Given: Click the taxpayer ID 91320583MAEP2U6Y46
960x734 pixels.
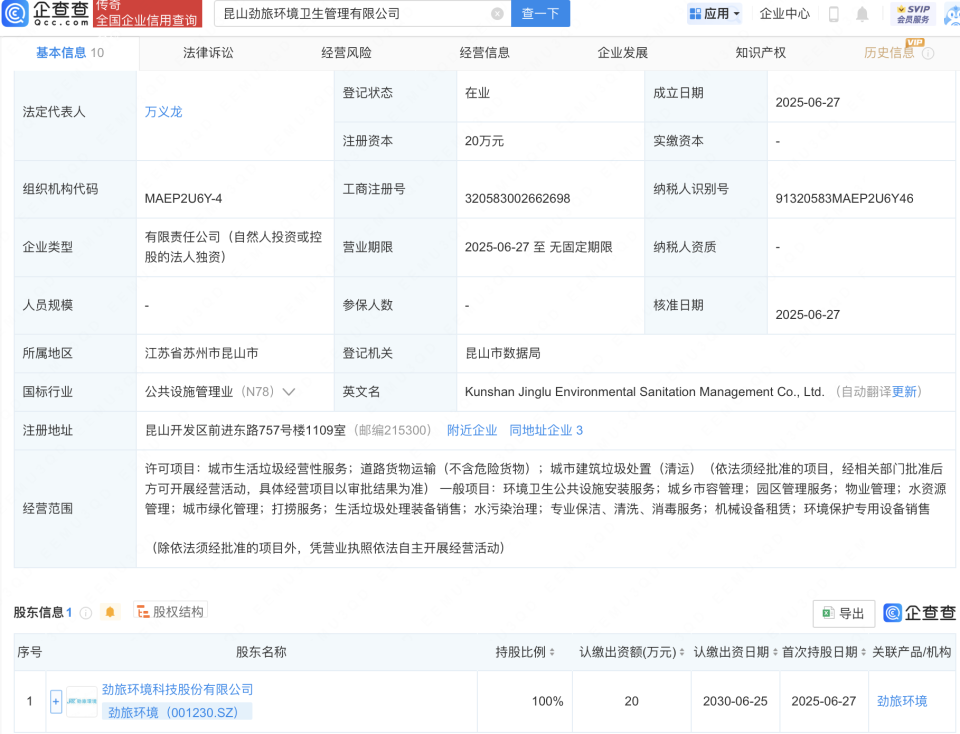Looking at the screenshot, I should click(x=844, y=198).
